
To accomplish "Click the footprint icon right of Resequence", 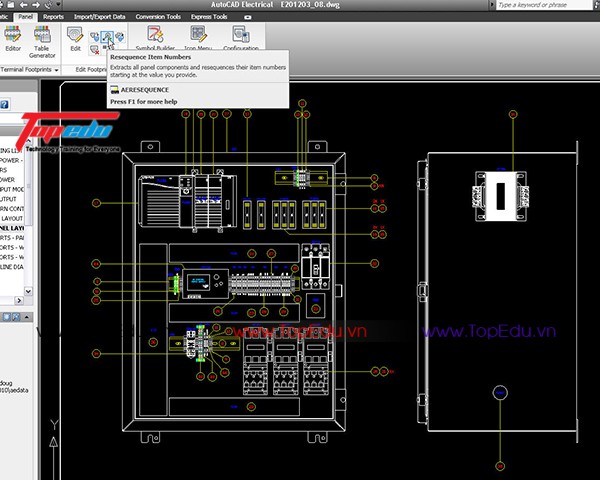I will pos(120,37).
